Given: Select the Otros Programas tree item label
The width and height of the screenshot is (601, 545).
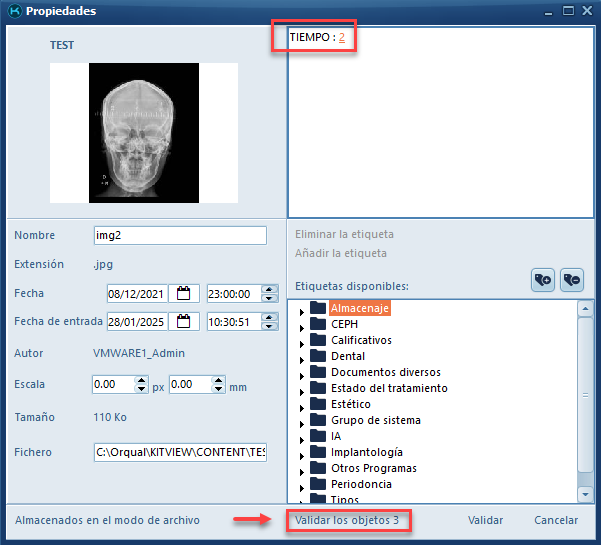Looking at the screenshot, I should [374, 468].
